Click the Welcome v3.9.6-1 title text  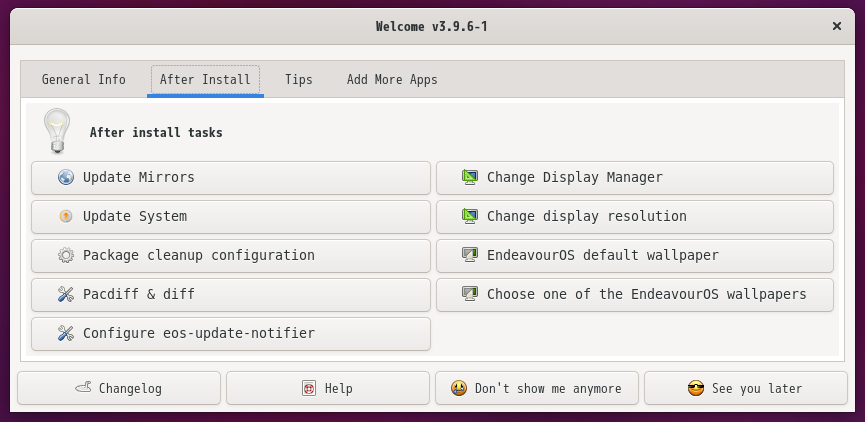pyautogui.click(x=431, y=26)
